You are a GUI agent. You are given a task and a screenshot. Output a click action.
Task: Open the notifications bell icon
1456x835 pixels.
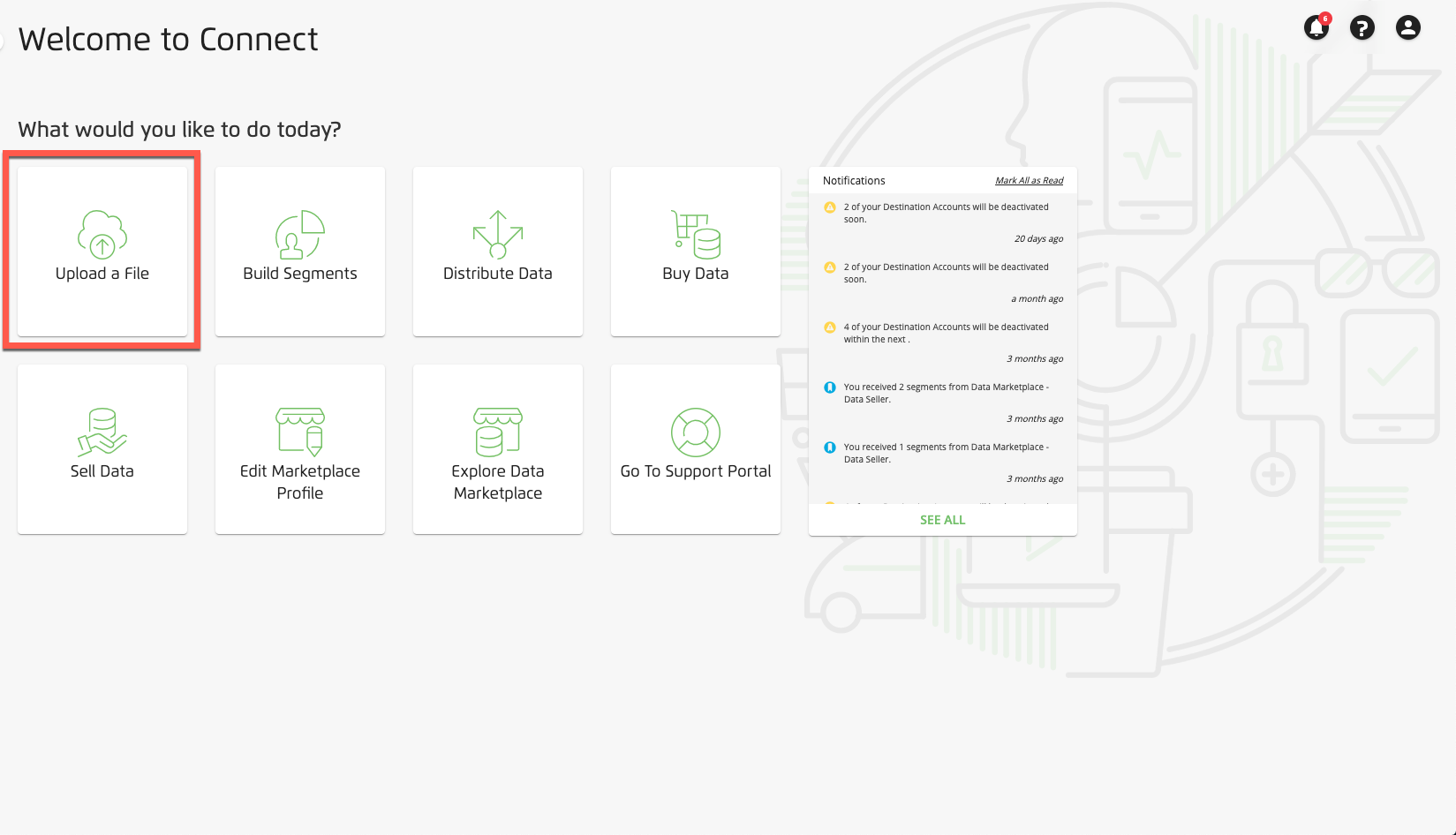(1316, 27)
